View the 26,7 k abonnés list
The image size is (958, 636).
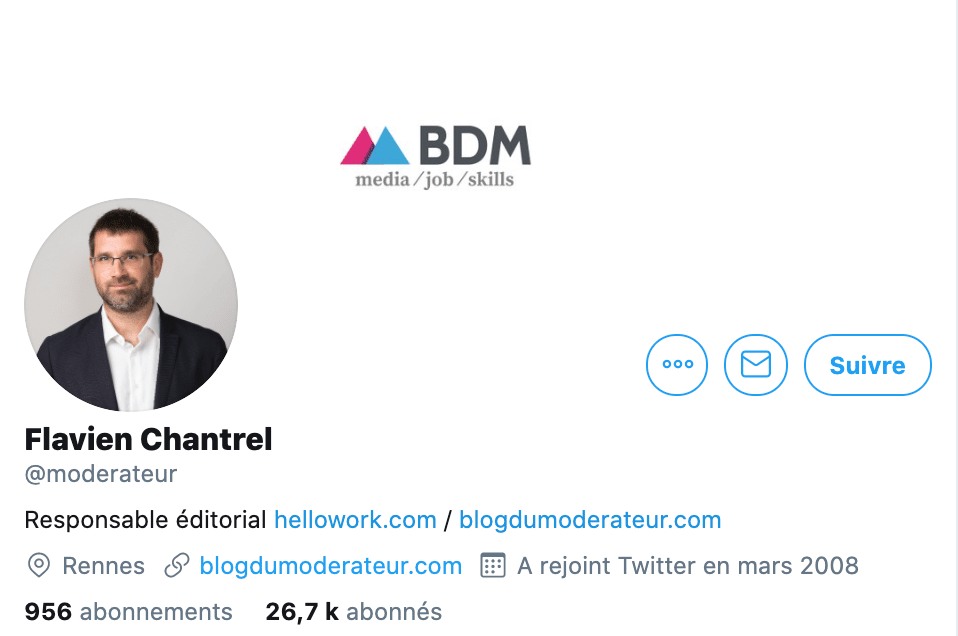pos(353,612)
